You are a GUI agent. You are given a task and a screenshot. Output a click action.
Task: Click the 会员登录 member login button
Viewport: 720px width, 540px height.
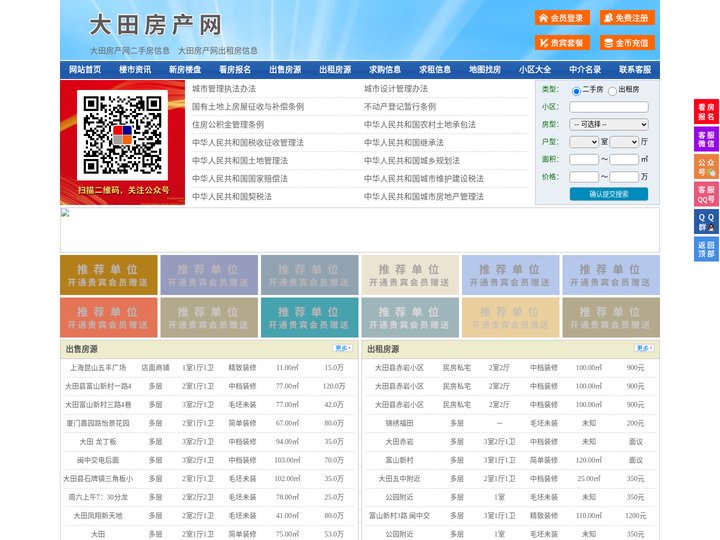562,18
